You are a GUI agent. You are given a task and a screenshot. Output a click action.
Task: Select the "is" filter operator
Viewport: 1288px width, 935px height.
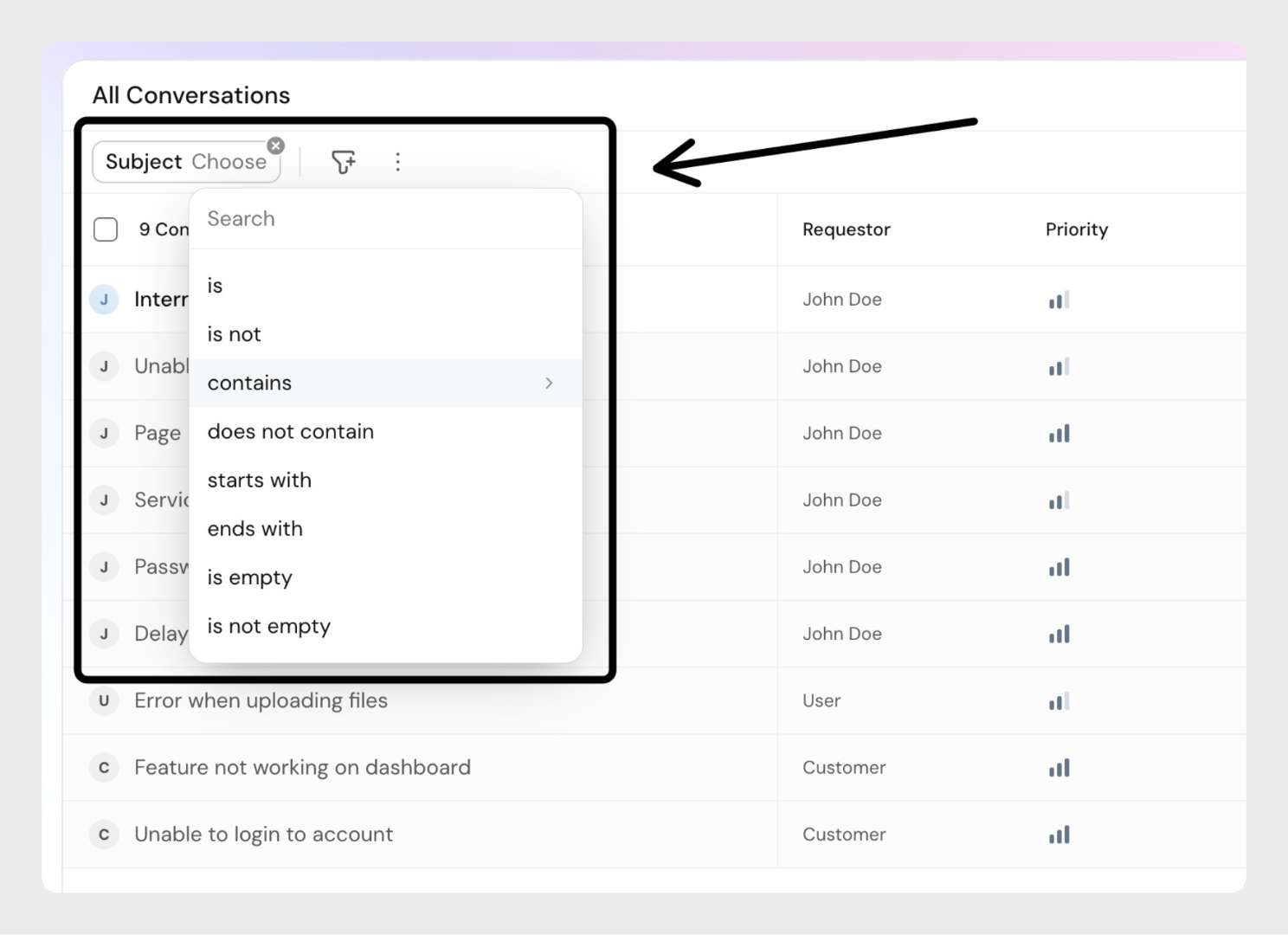[x=216, y=286]
